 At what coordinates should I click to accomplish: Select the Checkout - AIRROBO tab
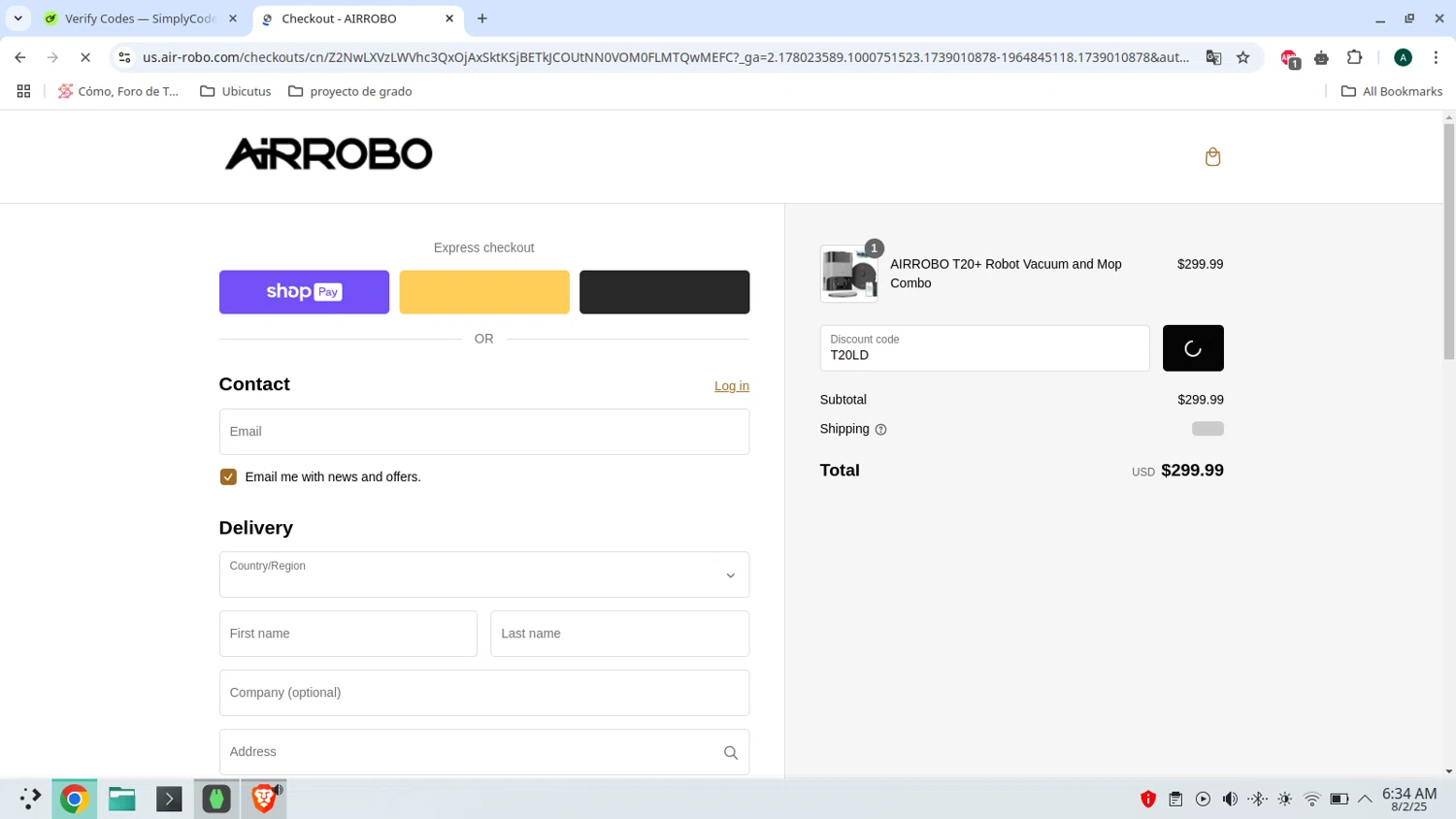click(358, 18)
